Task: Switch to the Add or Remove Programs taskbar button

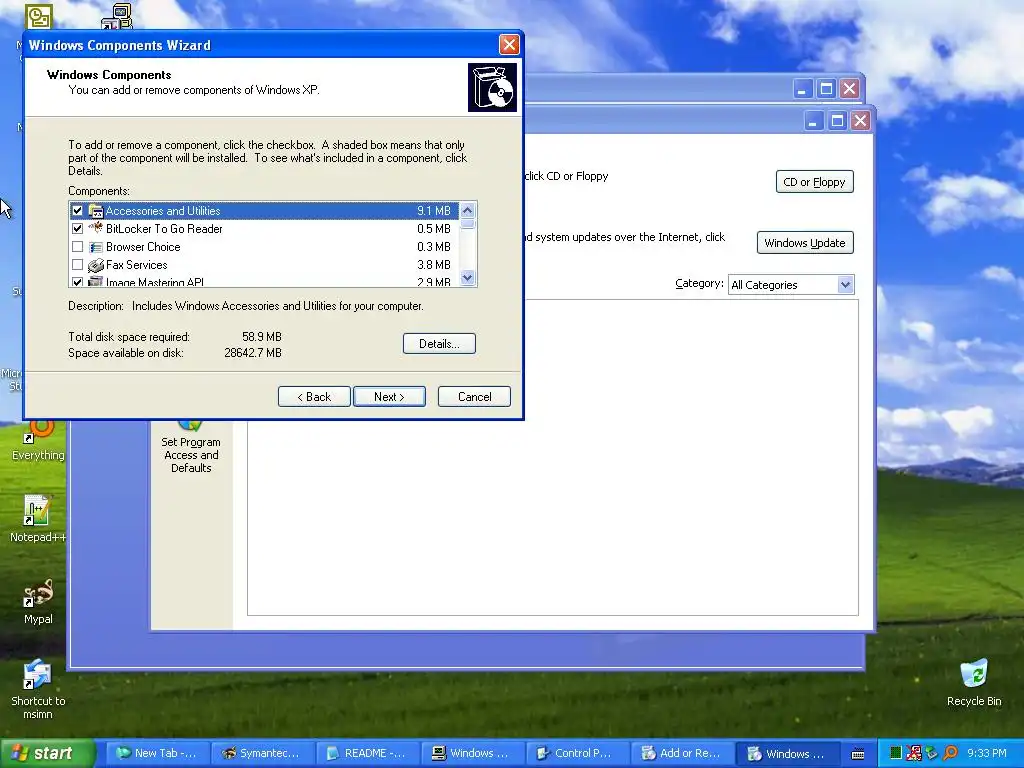Action: (682, 753)
